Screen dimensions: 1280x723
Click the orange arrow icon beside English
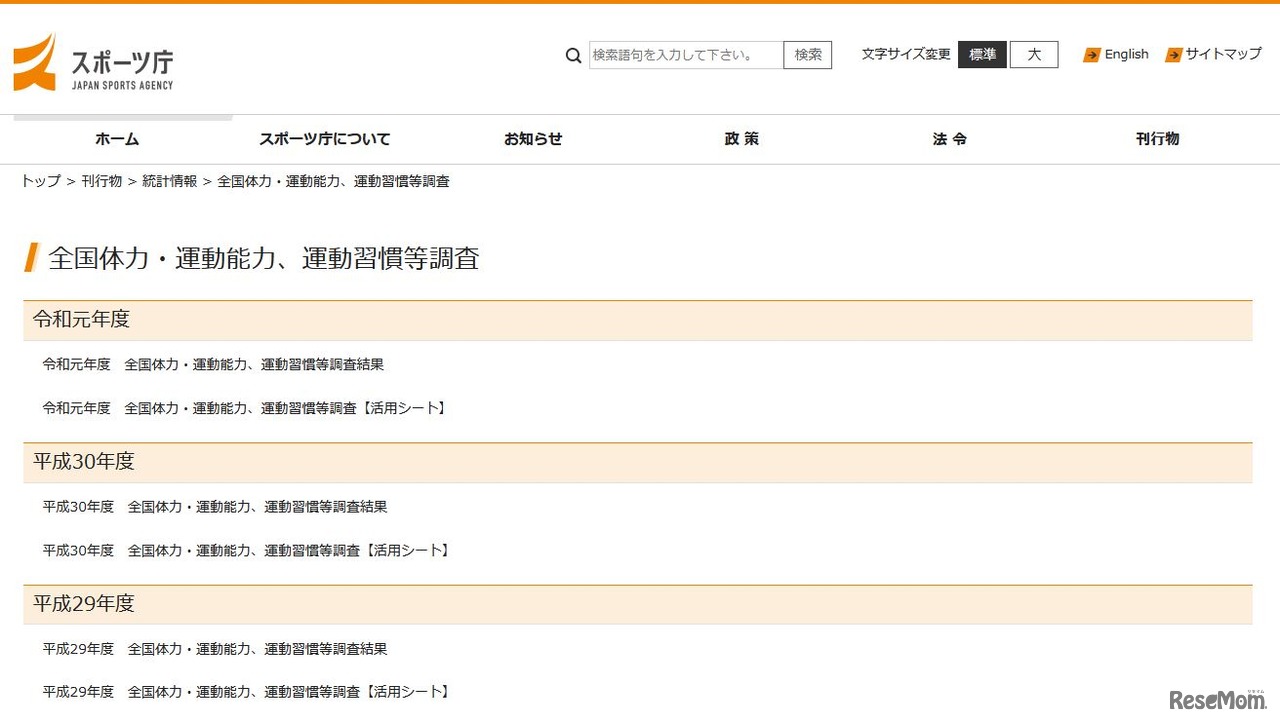(1091, 55)
